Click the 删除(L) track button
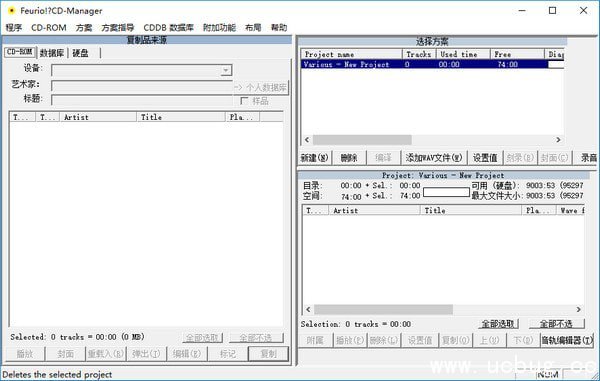Image resolution: width=600 pixels, height=381 pixels. pos(384,340)
